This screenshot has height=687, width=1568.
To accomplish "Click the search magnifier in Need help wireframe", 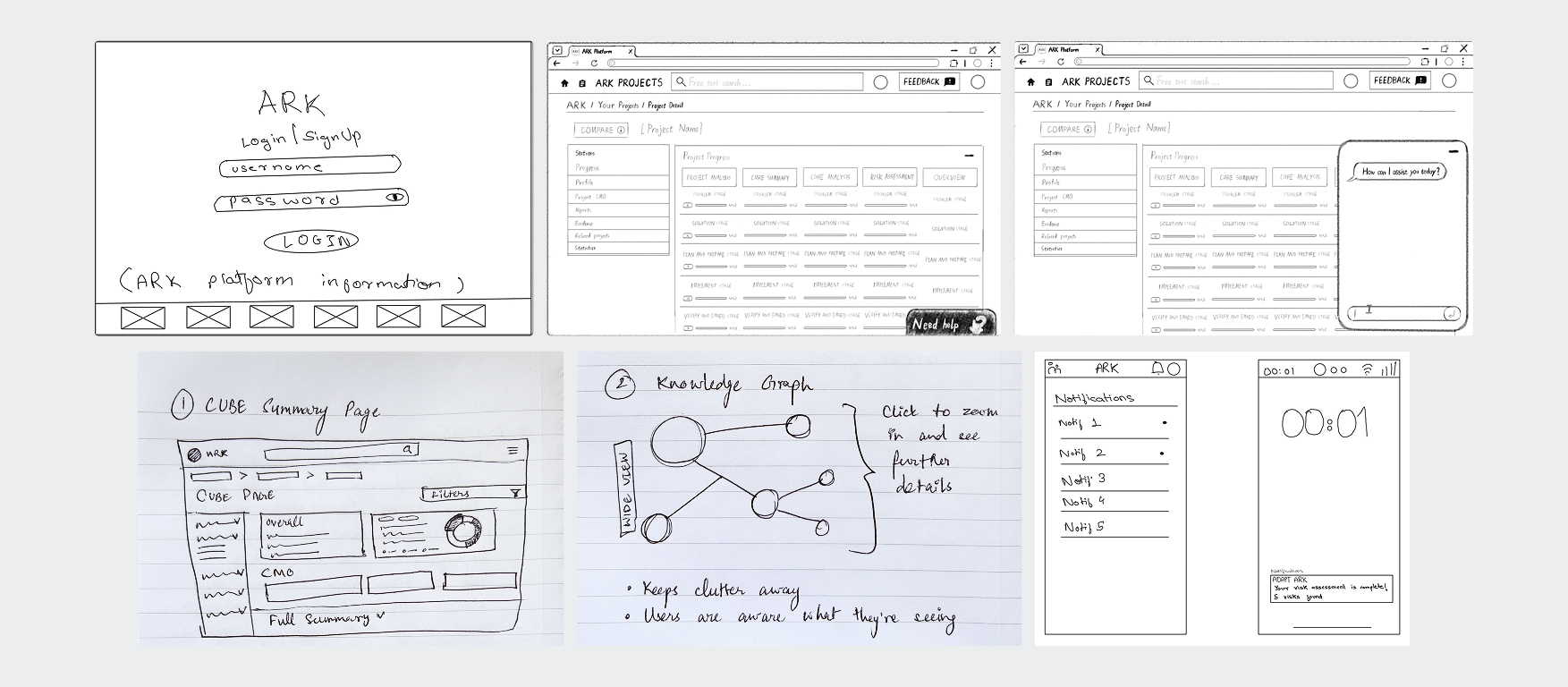I will 682,82.
